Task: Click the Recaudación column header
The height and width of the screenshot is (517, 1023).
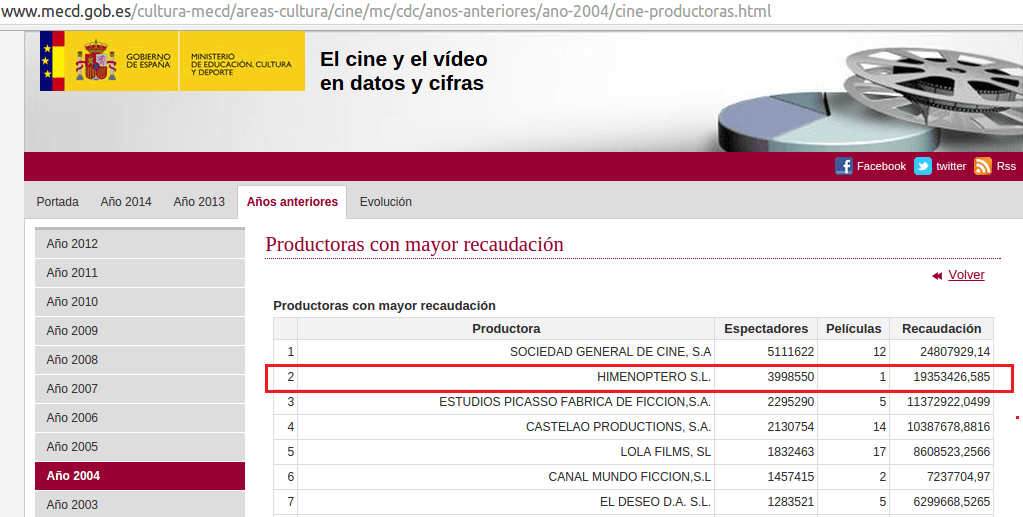Action: click(941, 329)
